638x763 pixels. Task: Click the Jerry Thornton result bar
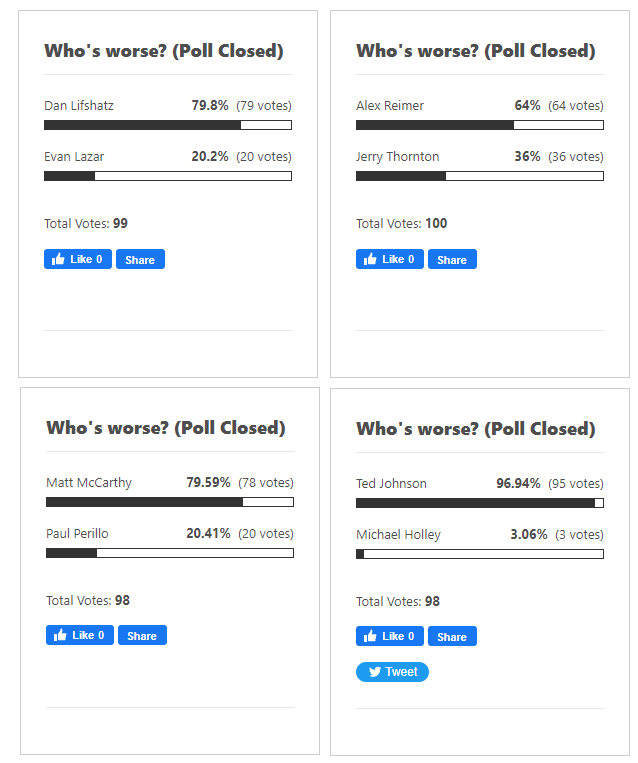point(480,176)
